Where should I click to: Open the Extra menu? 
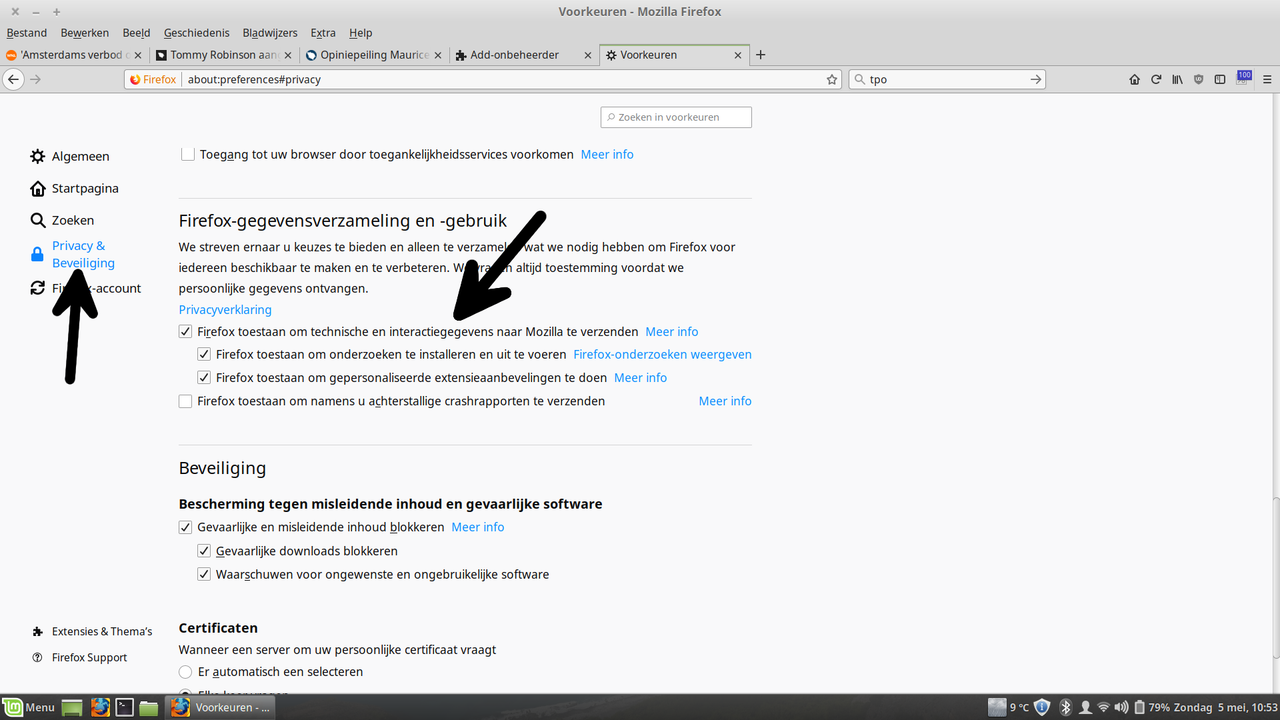(x=323, y=33)
